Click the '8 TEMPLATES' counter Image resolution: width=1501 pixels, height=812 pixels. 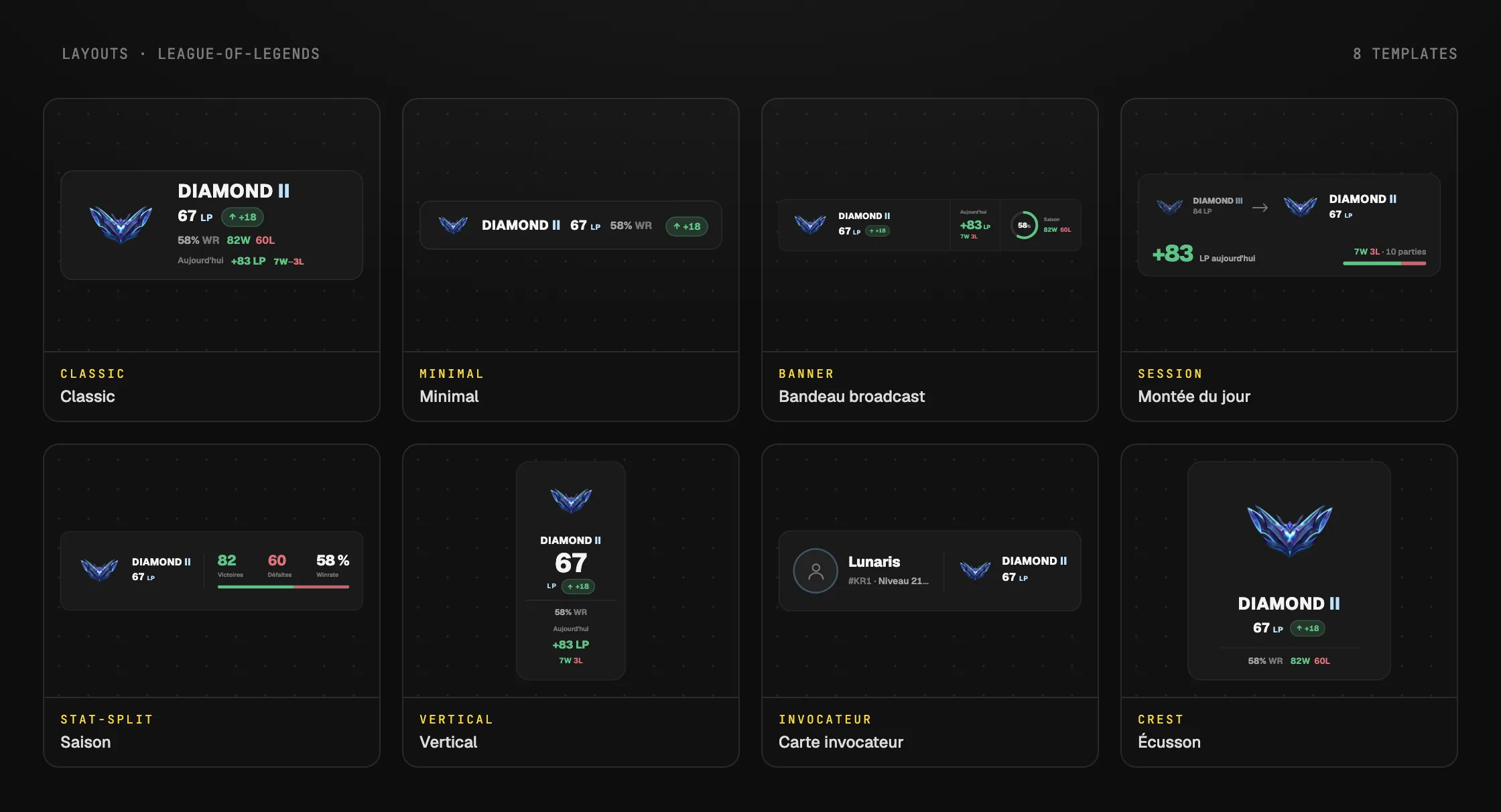click(1405, 54)
